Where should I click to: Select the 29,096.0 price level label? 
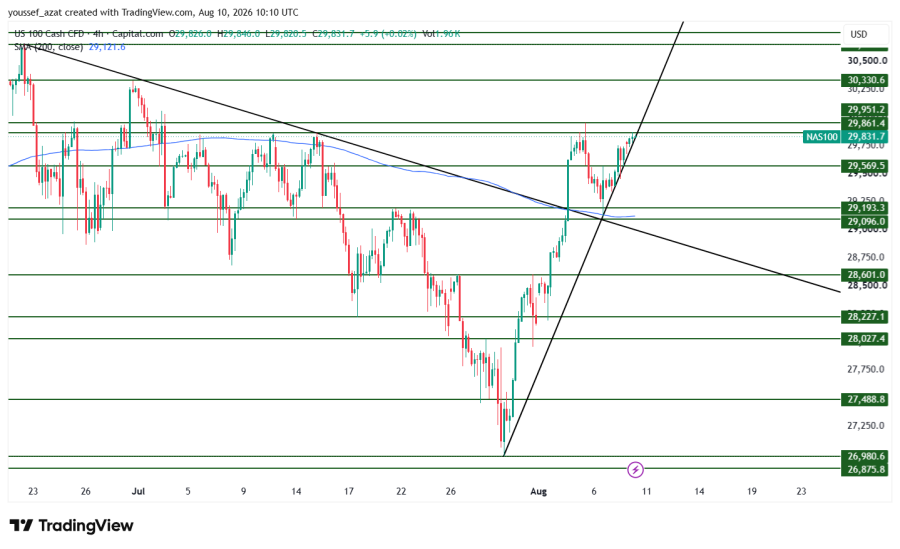865,221
